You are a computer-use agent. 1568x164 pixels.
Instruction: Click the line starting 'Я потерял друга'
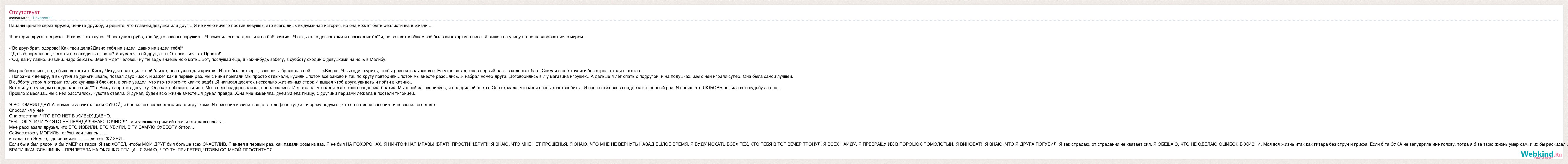[298, 37]
